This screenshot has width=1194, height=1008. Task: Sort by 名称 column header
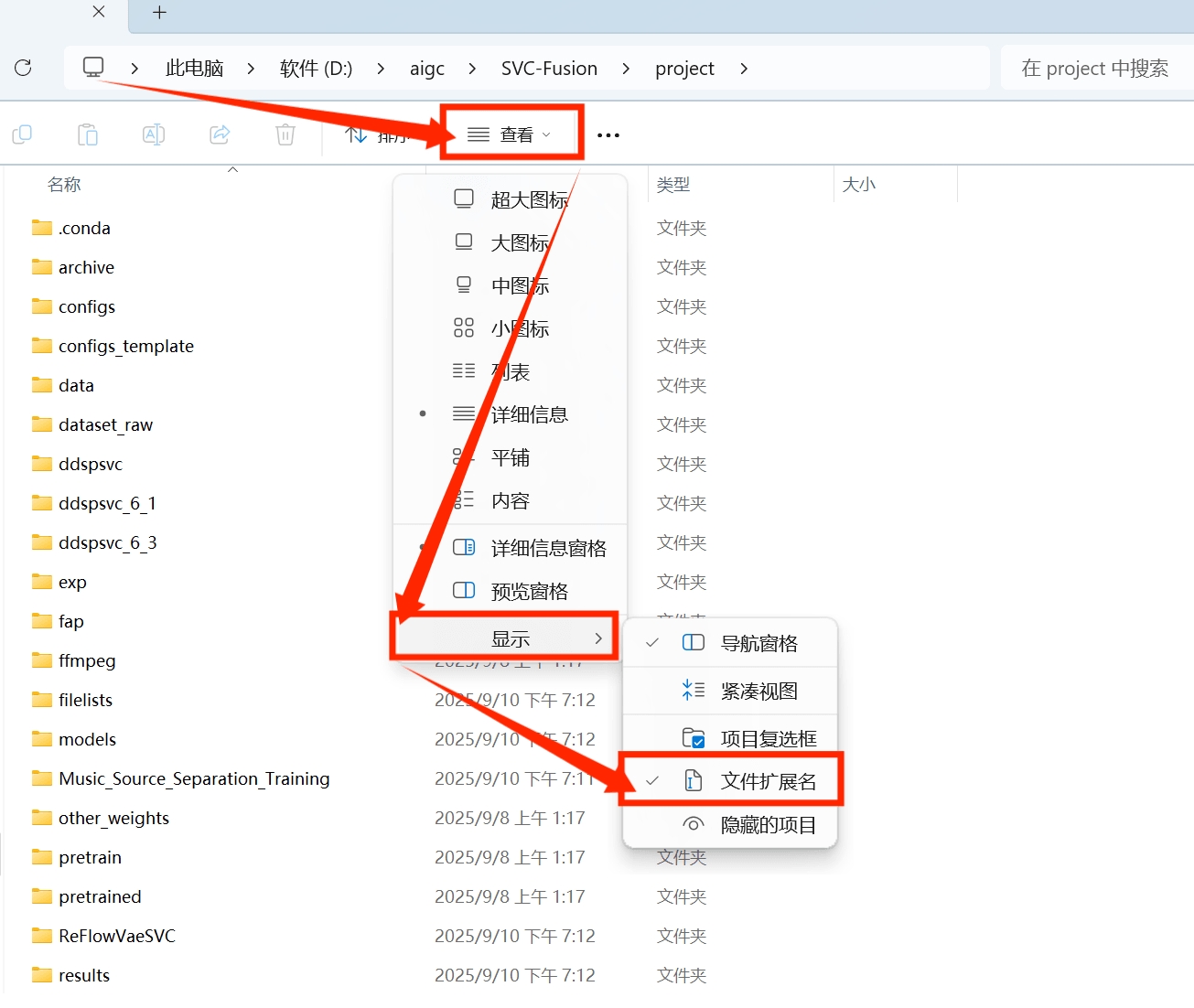pos(64,185)
